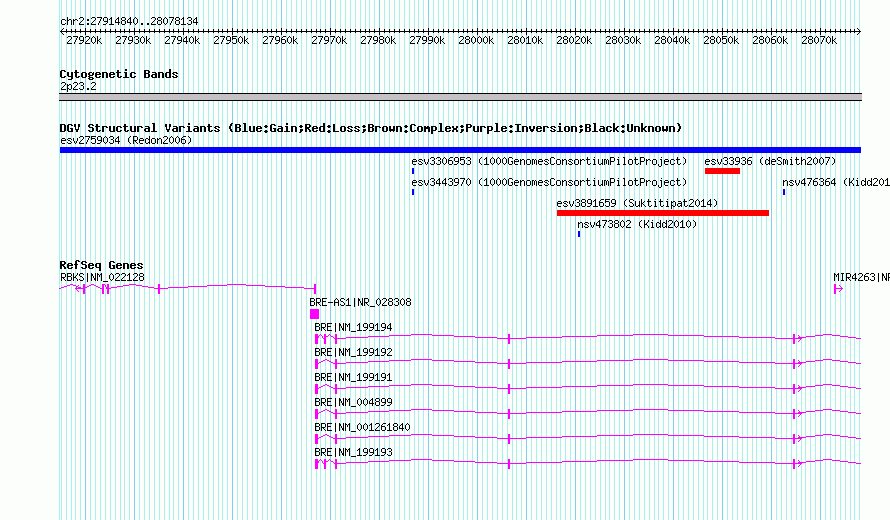Click the 28020k ruler tick label
This screenshot has height=520, width=890.
coord(574,40)
